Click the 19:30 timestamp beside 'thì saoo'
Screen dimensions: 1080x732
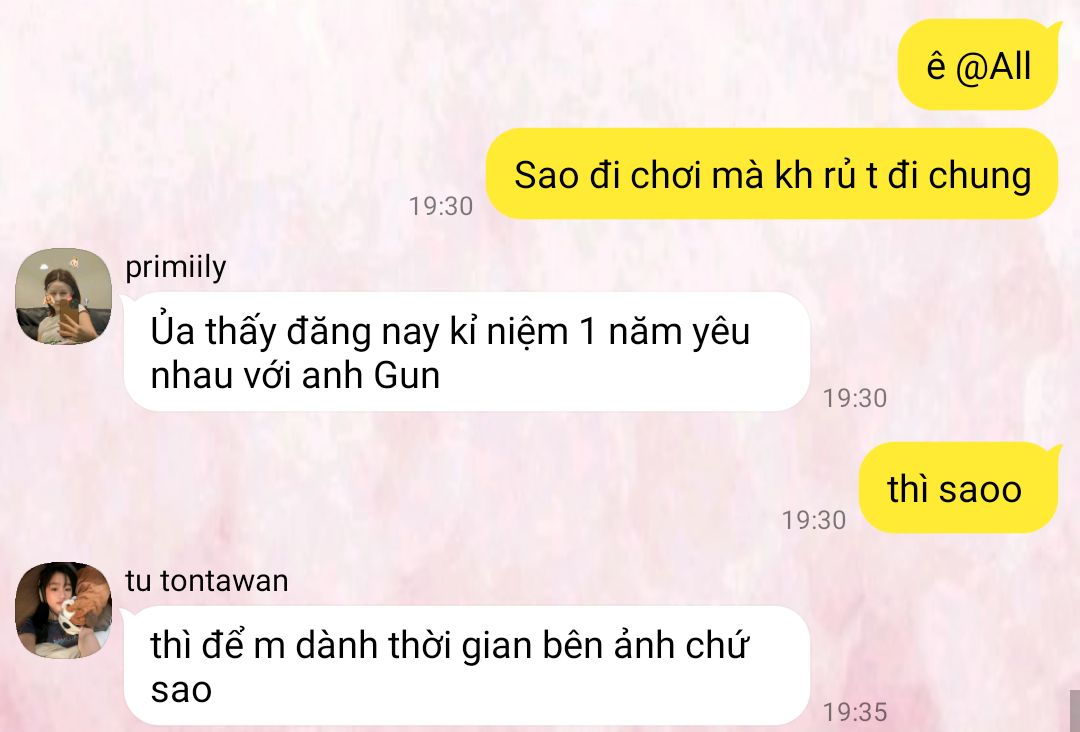[813, 520]
